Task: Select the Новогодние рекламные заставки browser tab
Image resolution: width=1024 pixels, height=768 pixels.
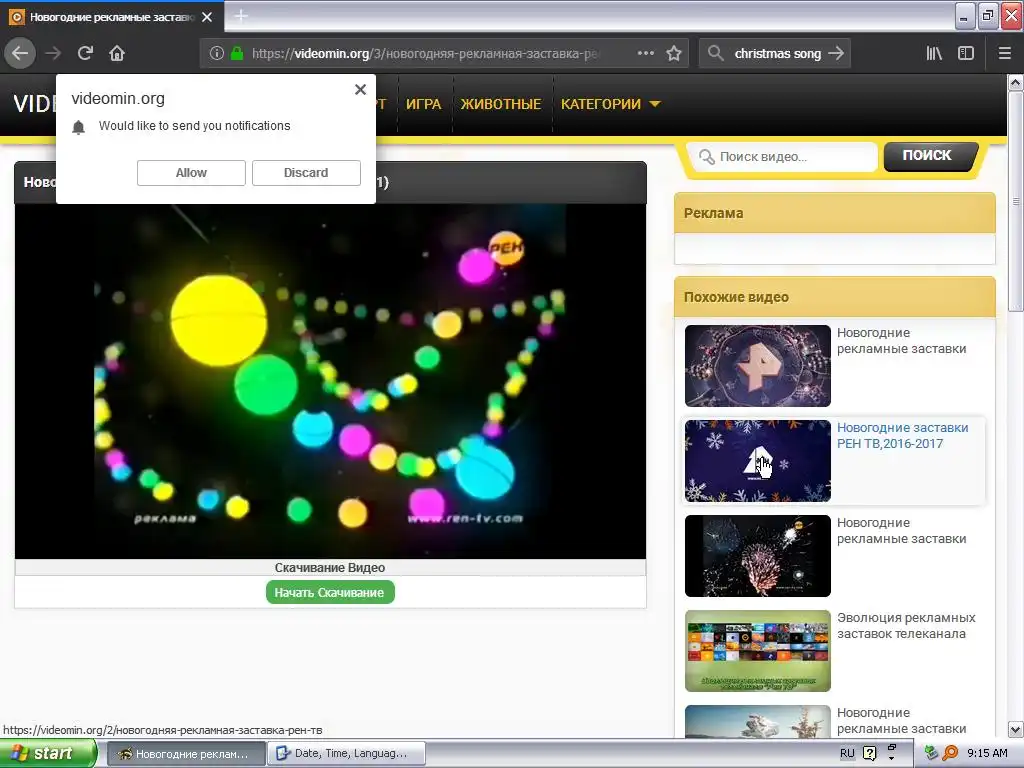Action: [112, 17]
